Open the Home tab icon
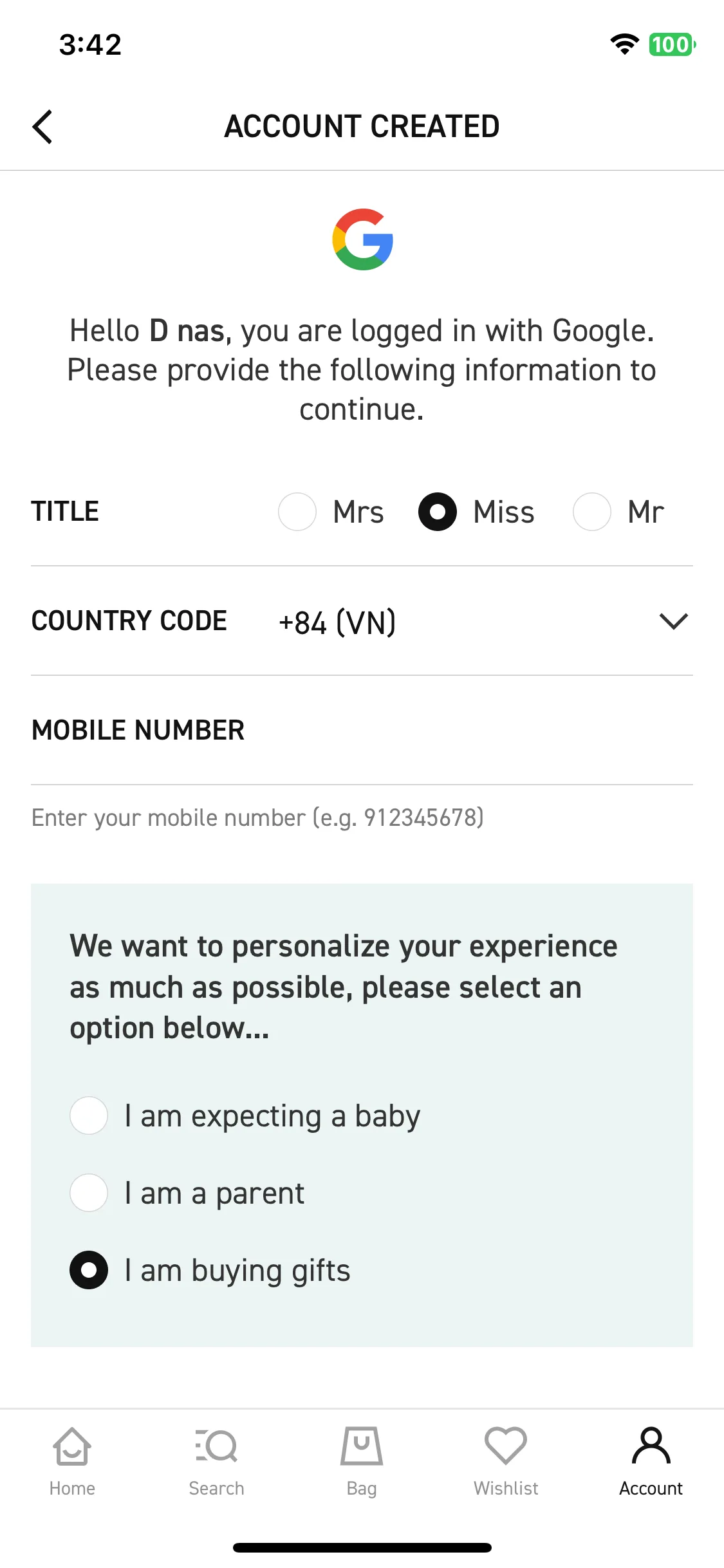The width and height of the screenshot is (724, 1568). 72,1446
